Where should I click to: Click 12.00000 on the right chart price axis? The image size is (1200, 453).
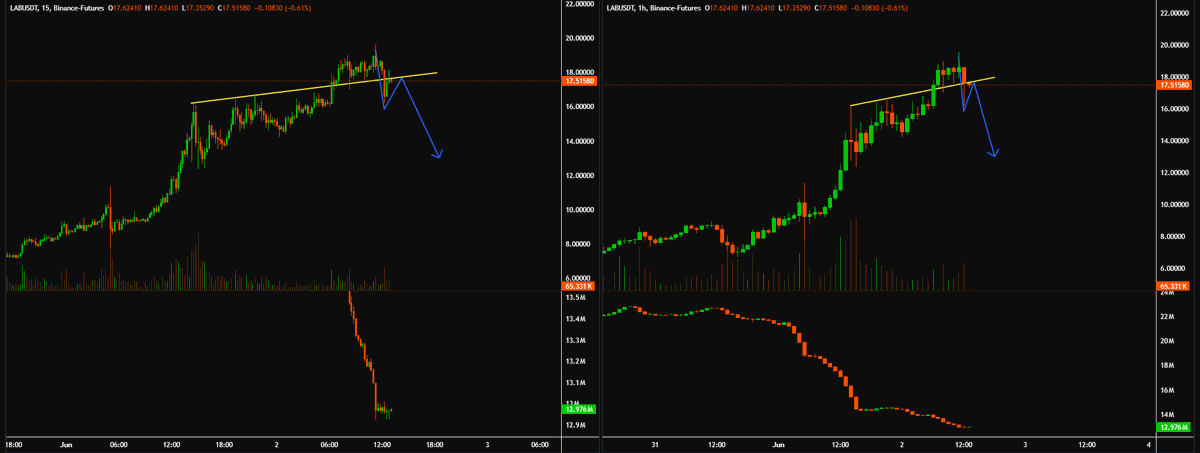1174,173
